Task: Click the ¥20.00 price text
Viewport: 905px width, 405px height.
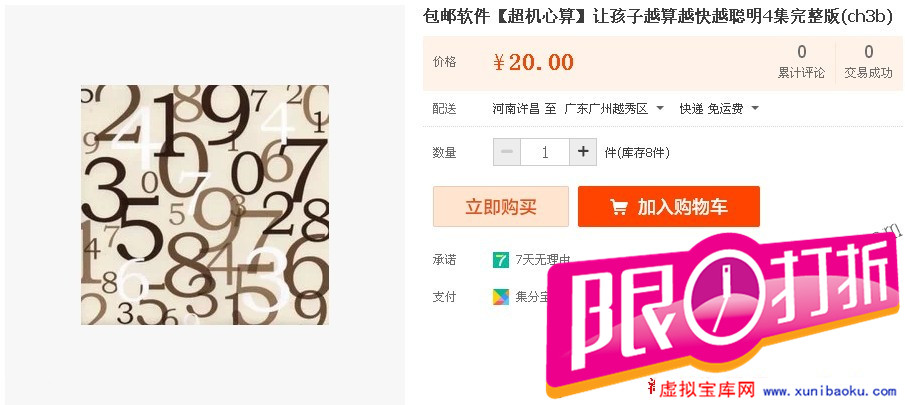Action: point(533,62)
